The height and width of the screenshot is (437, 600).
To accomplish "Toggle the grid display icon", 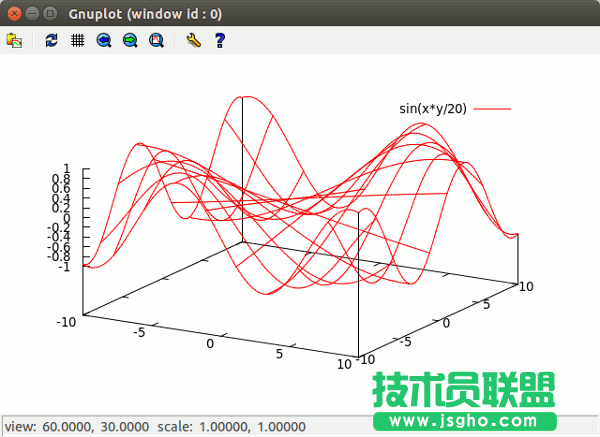I will tap(78, 40).
